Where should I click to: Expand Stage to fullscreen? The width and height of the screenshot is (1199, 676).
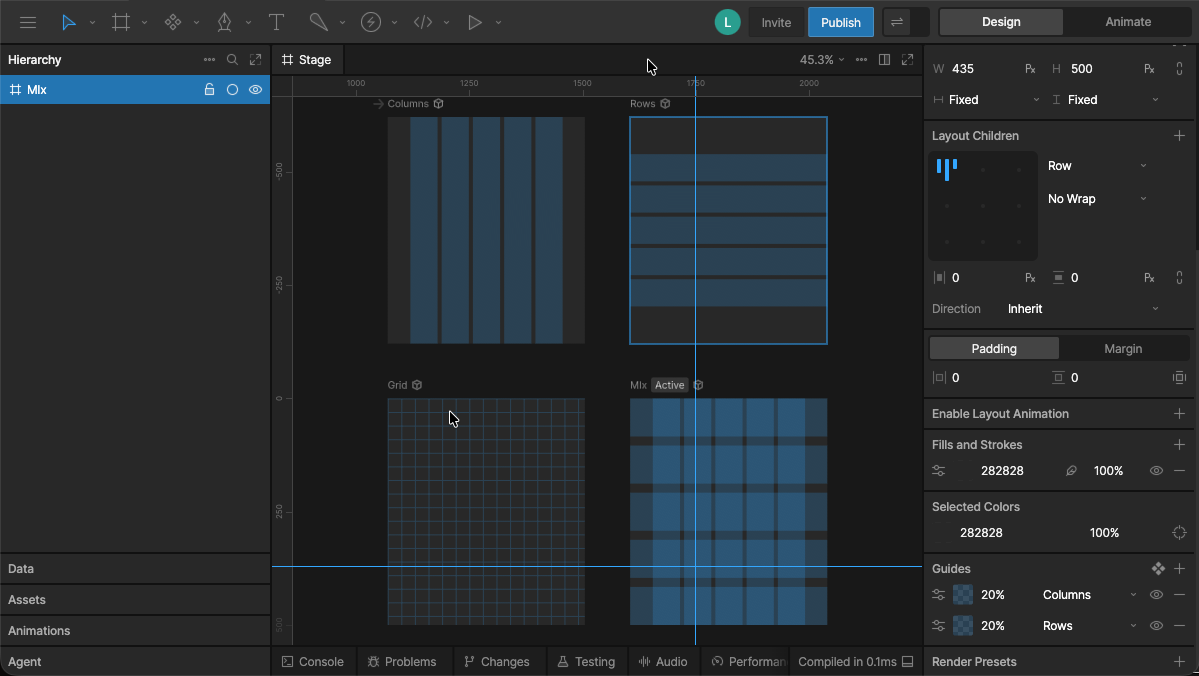(x=908, y=60)
